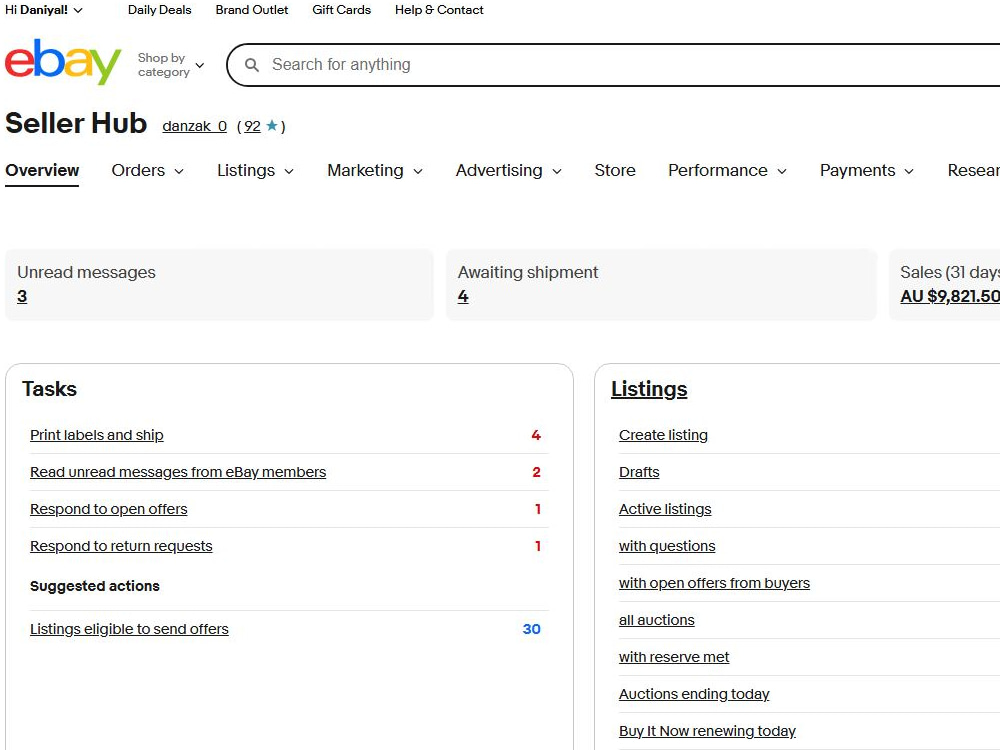The width and height of the screenshot is (1000, 750).
Task: Open Active listings link
Action: pos(665,509)
